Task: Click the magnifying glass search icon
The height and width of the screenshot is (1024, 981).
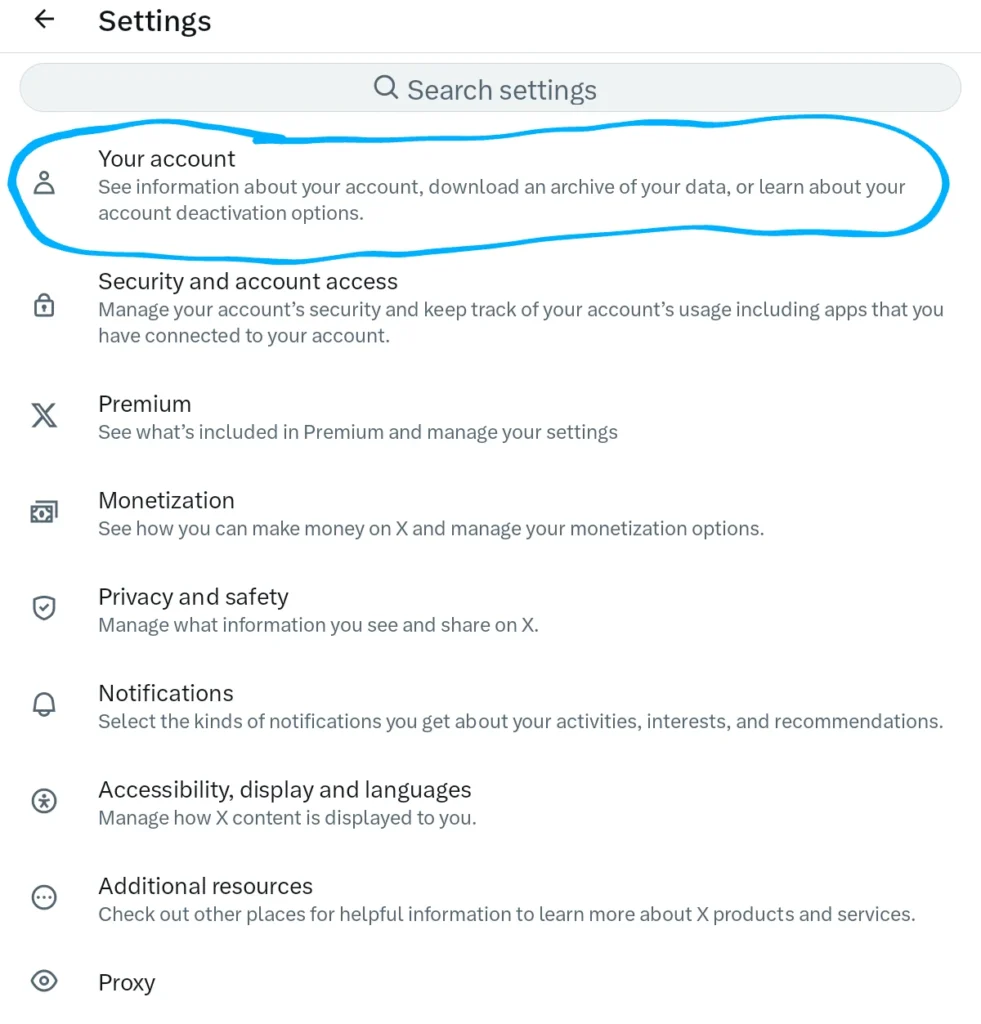Action: click(x=385, y=89)
